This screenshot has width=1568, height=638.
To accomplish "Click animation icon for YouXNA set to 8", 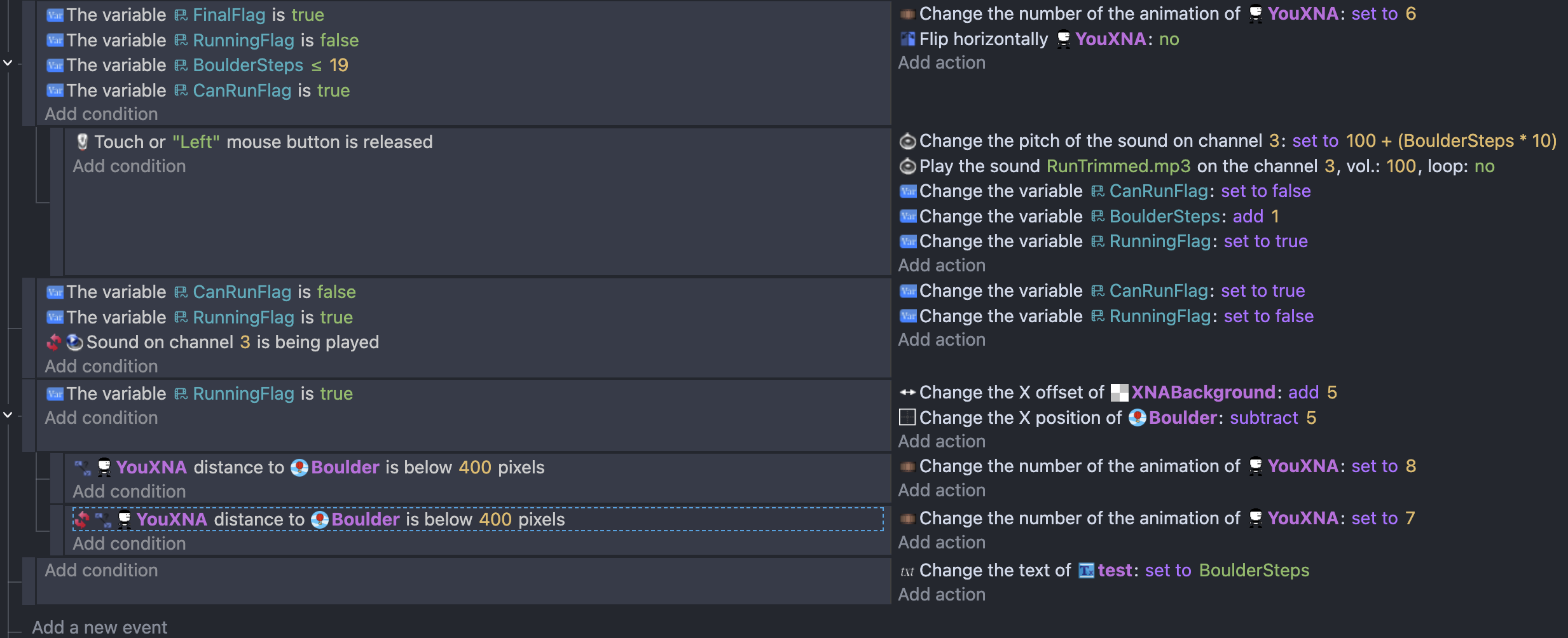I will [908, 467].
